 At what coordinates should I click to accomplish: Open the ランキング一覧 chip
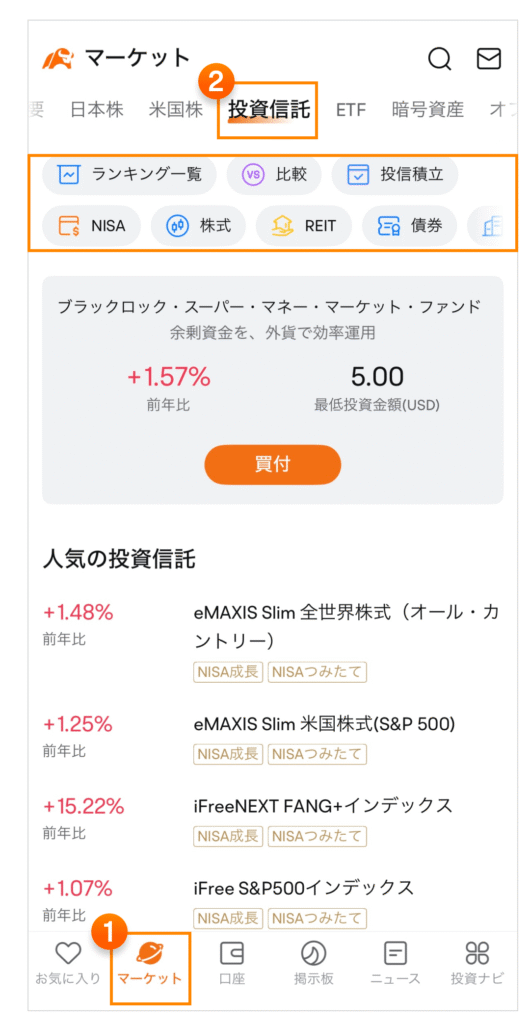129,174
